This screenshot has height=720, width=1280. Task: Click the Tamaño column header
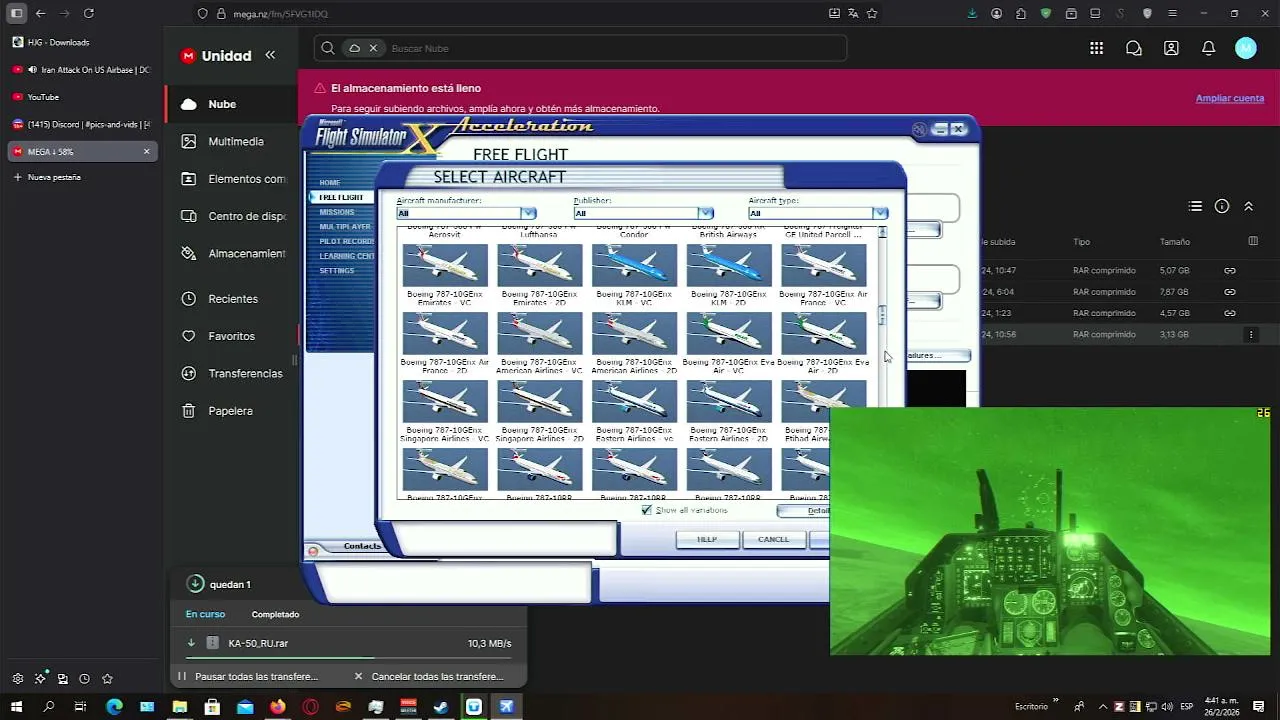1175,242
